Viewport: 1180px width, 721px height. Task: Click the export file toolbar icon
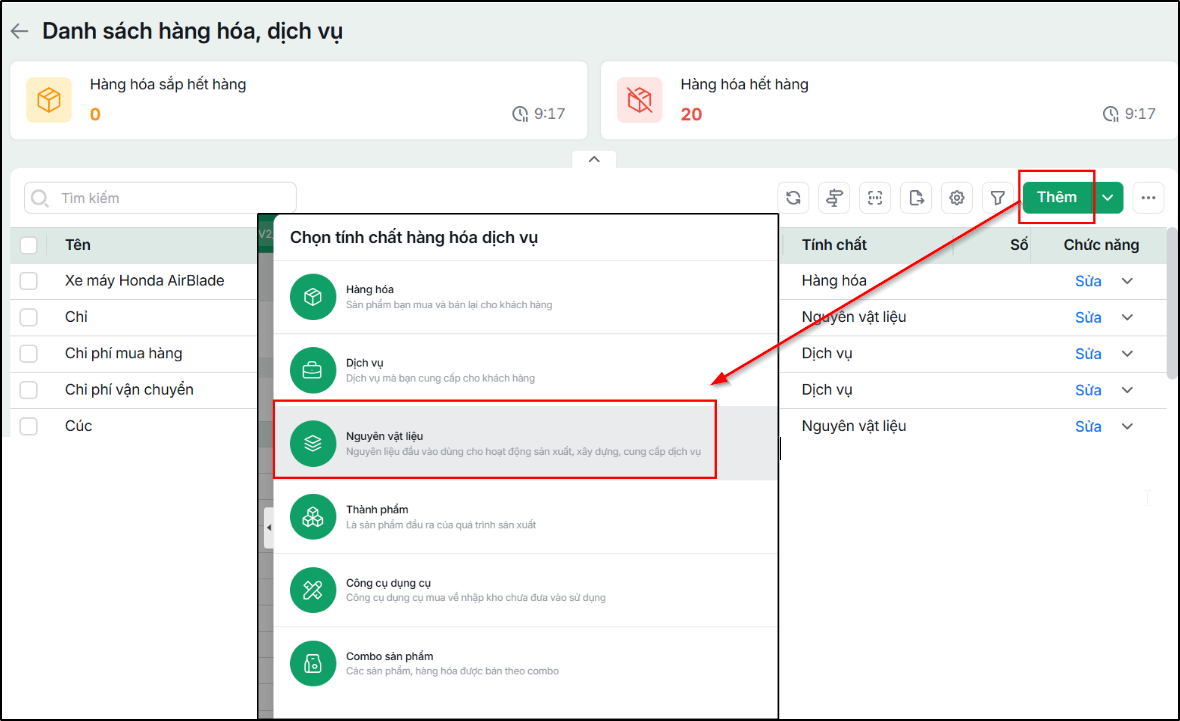click(x=916, y=198)
